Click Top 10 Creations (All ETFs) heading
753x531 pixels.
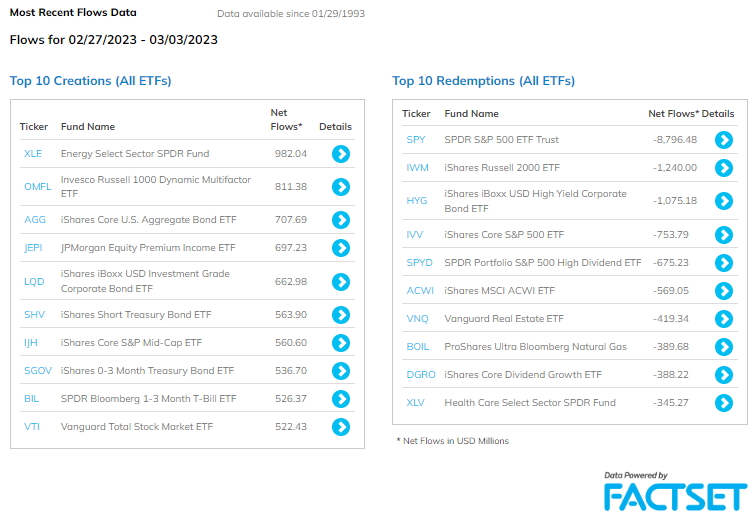click(x=90, y=81)
